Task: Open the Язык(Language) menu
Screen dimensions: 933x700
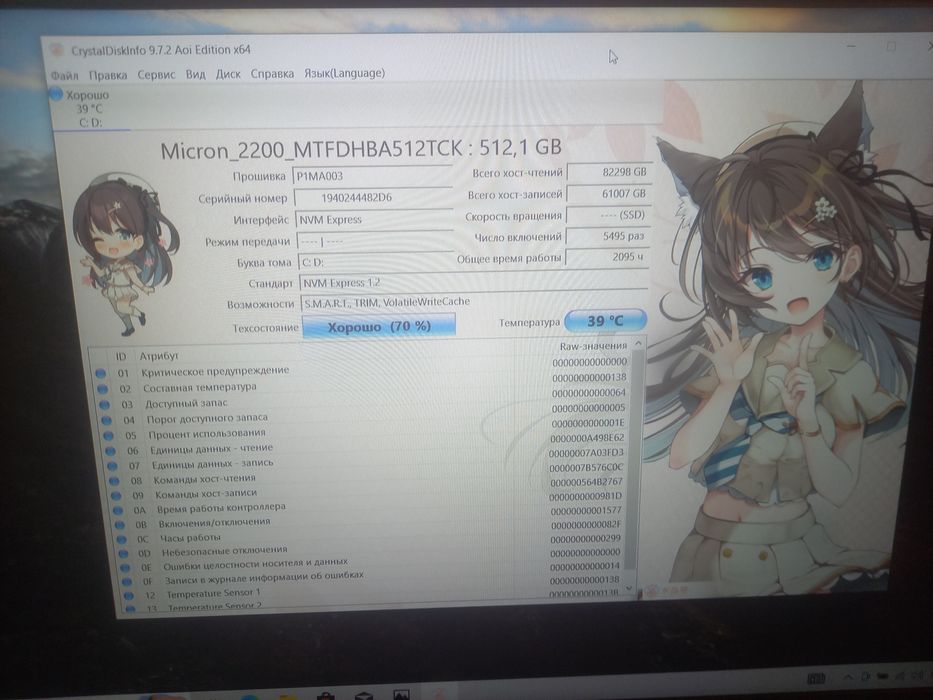Action: click(x=345, y=73)
